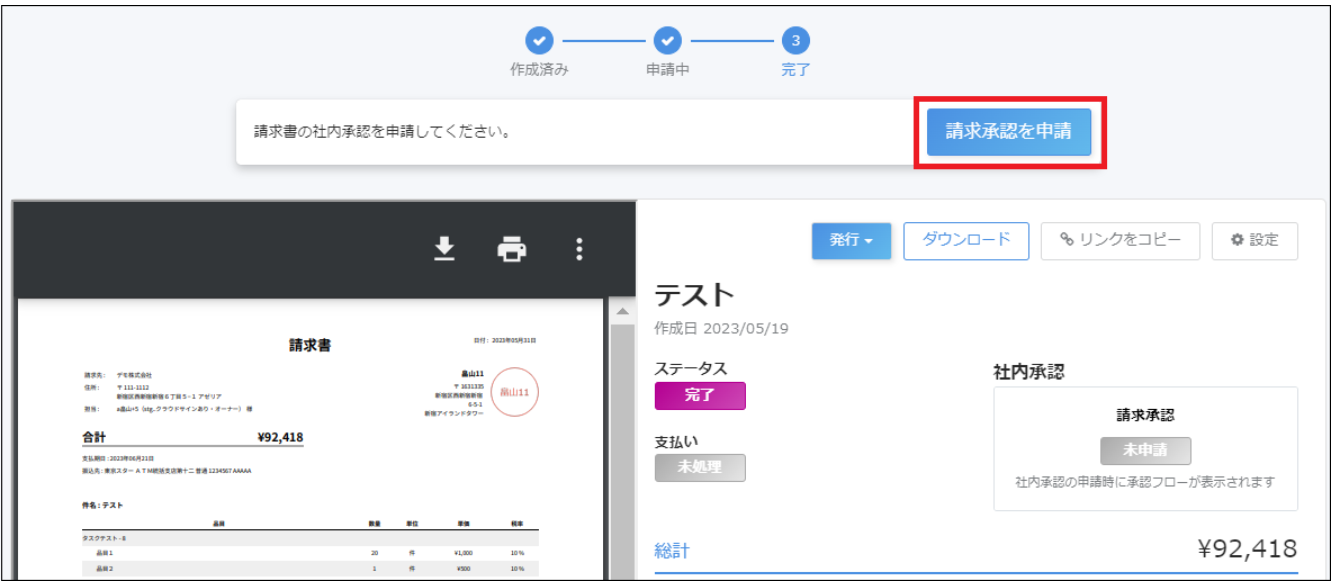Click the 社内承認 heading
The height and width of the screenshot is (586, 1335).
pos(1029,372)
